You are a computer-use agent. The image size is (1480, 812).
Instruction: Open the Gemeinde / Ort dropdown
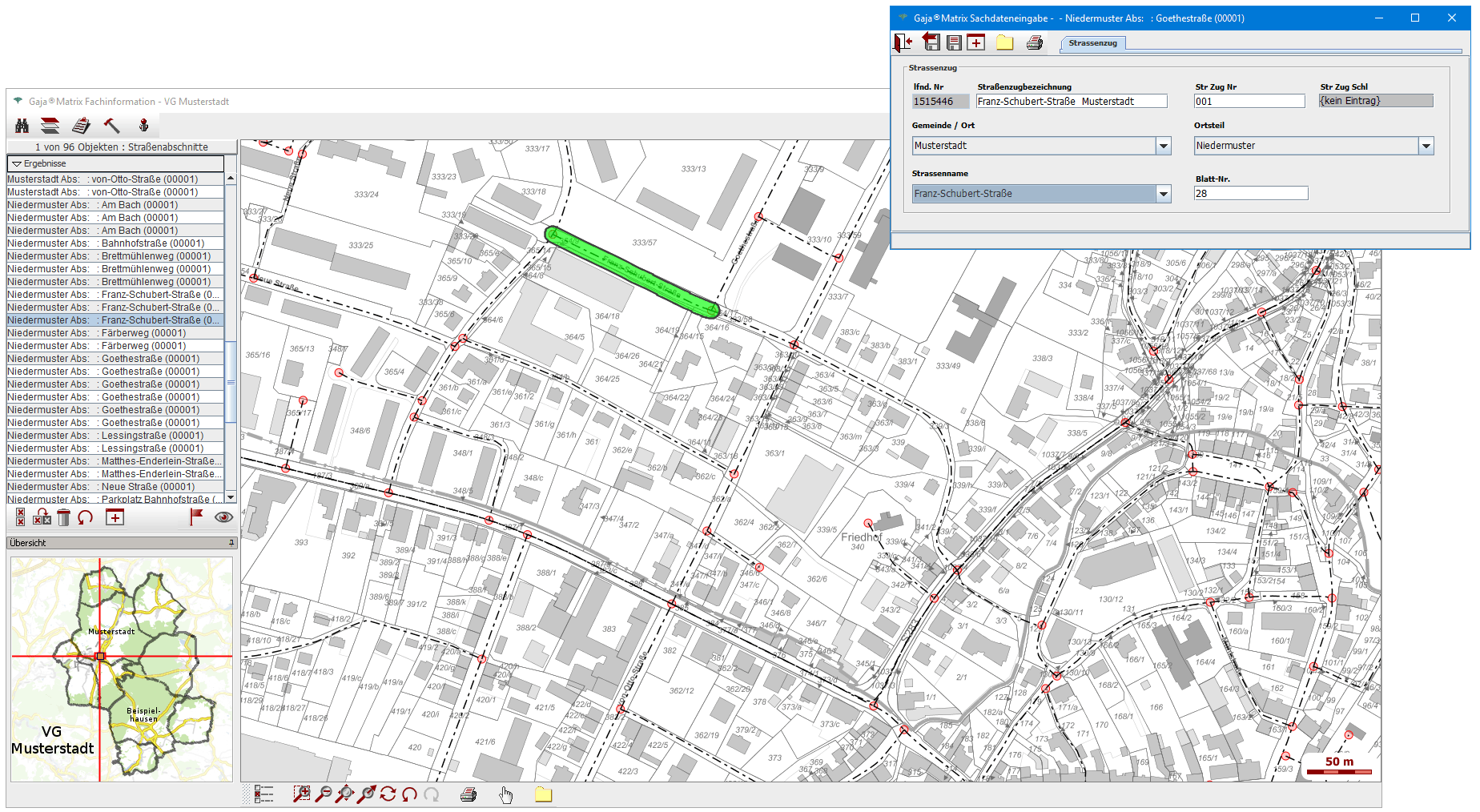click(x=1164, y=146)
